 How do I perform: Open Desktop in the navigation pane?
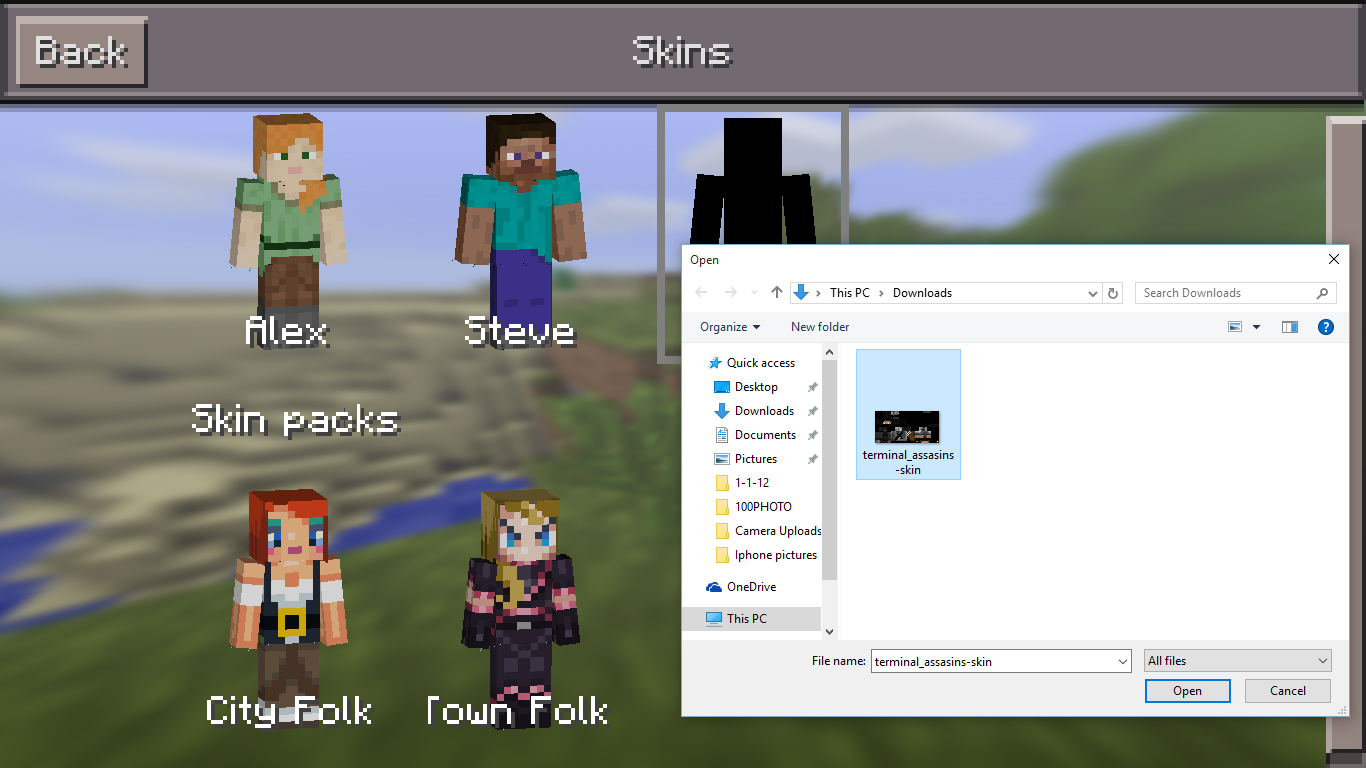tap(756, 387)
